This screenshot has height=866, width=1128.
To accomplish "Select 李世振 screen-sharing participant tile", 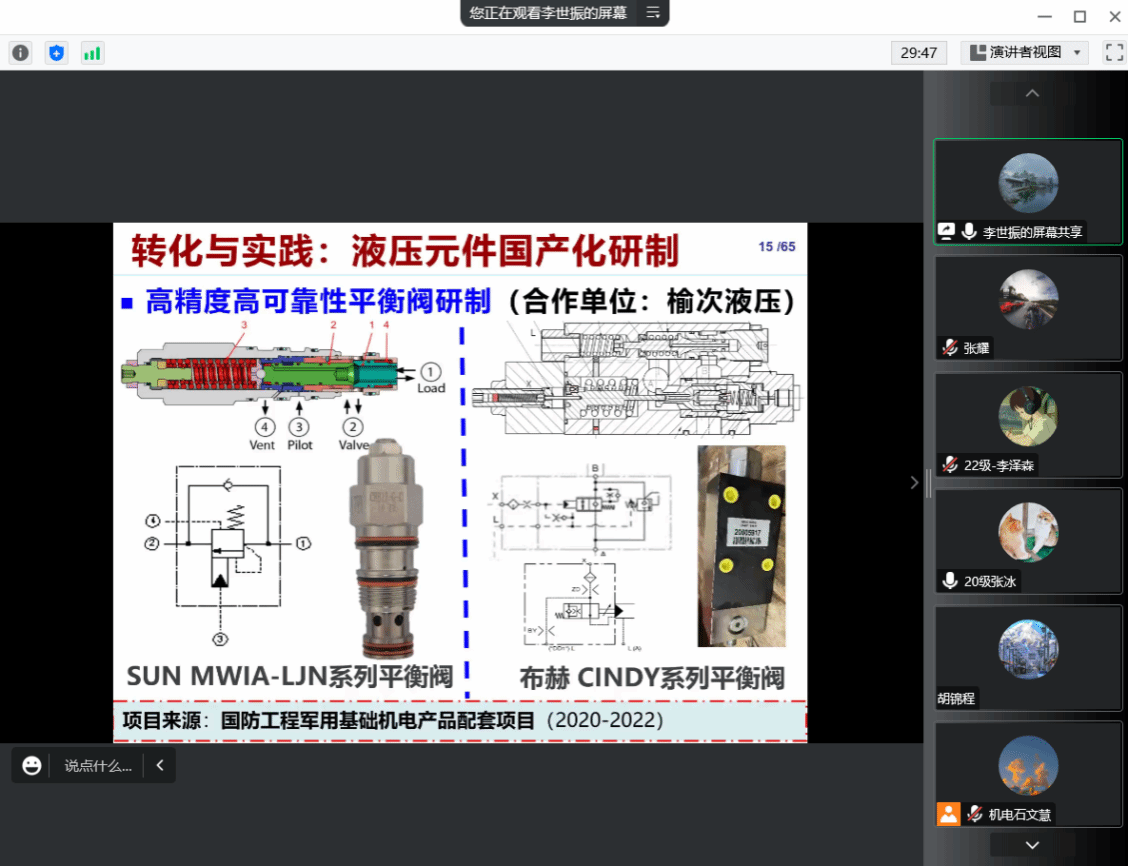I will 1028,191.
